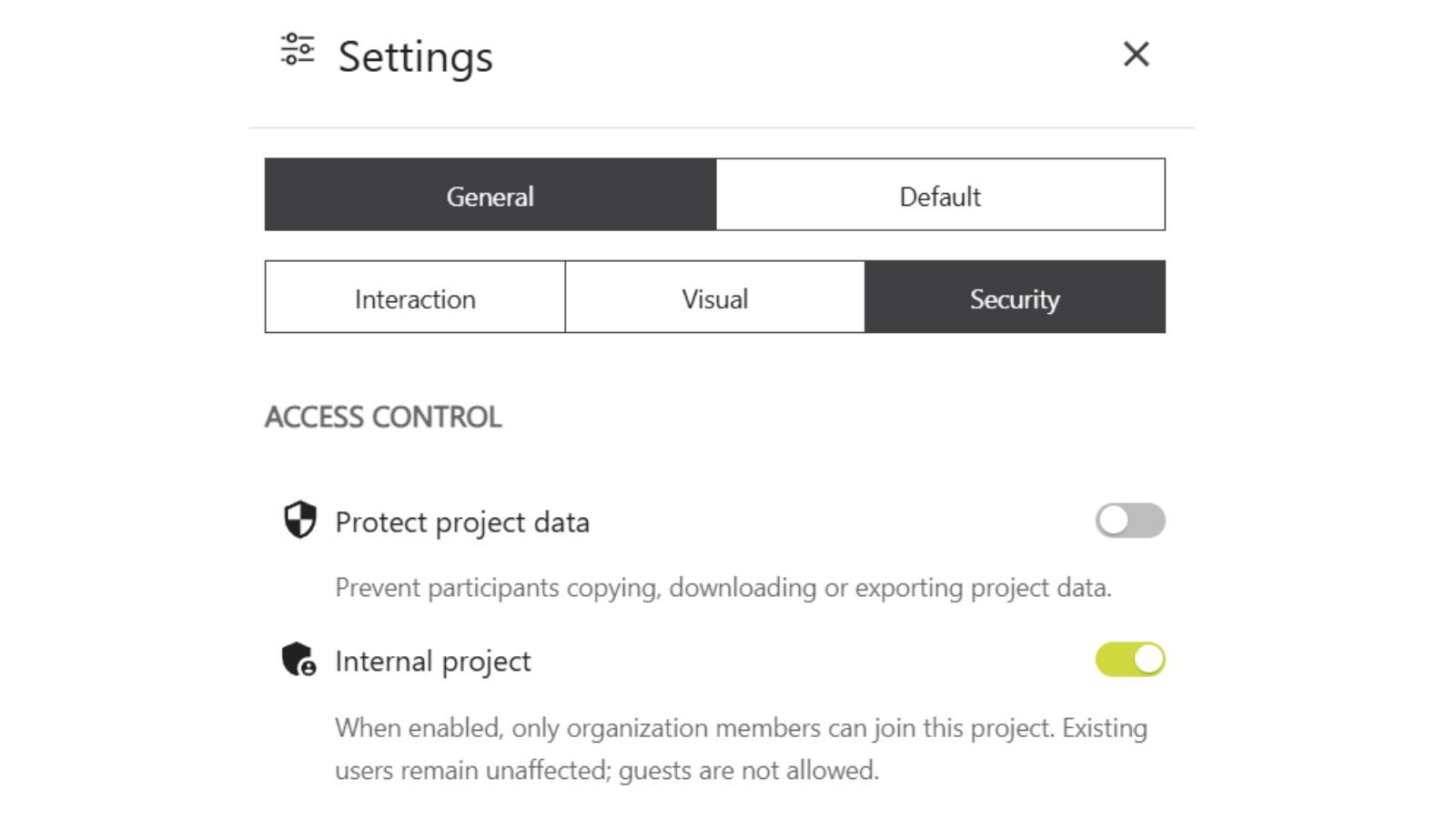This screenshot has height=819, width=1456.
Task: Click the shield icon for Protect project data
Action: [x=299, y=521]
